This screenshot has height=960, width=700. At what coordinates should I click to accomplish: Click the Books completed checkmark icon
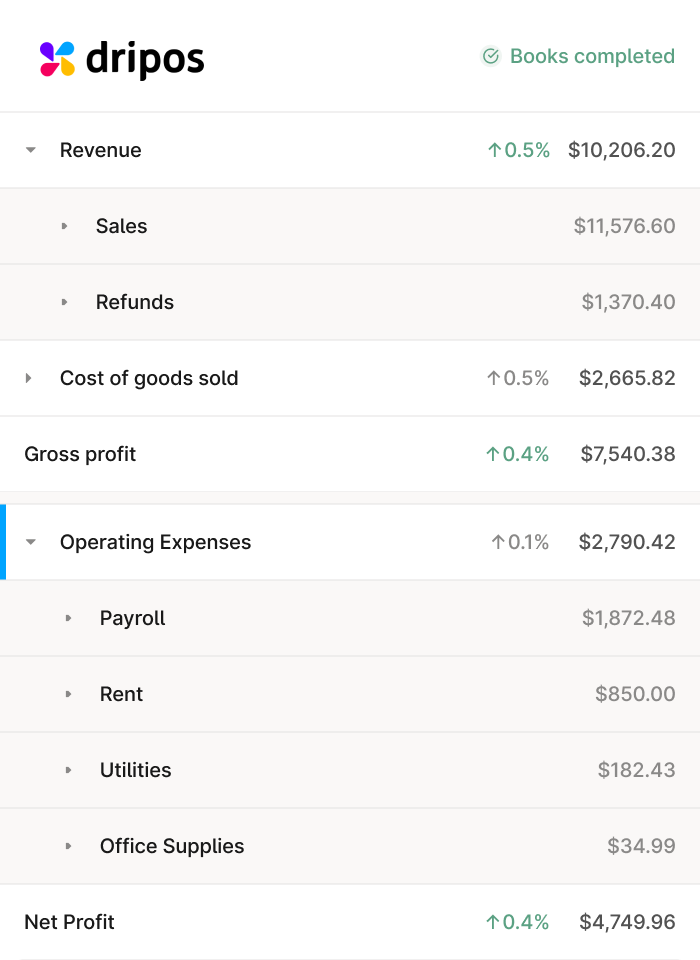490,56
